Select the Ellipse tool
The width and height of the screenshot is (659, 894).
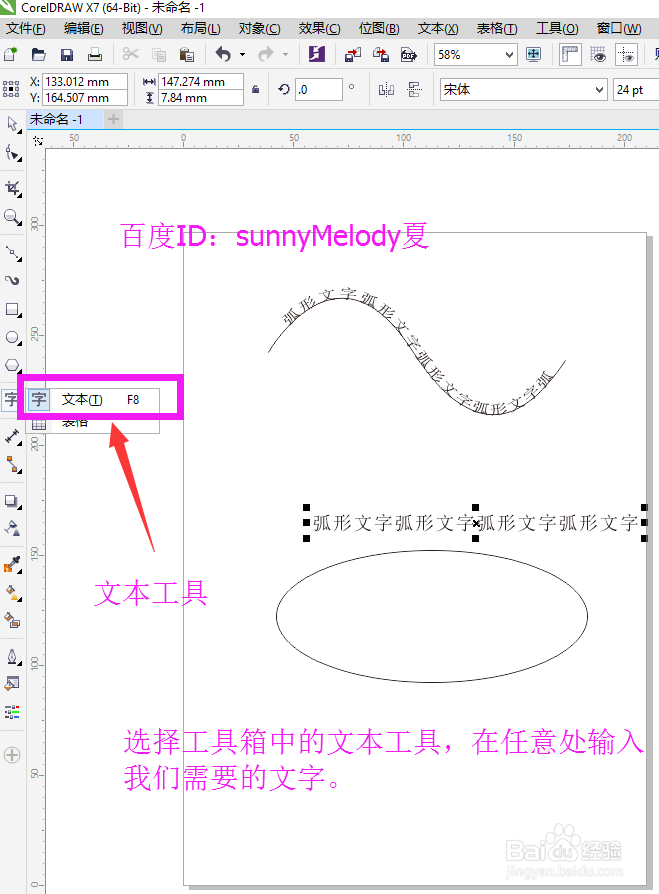(13, 338)
